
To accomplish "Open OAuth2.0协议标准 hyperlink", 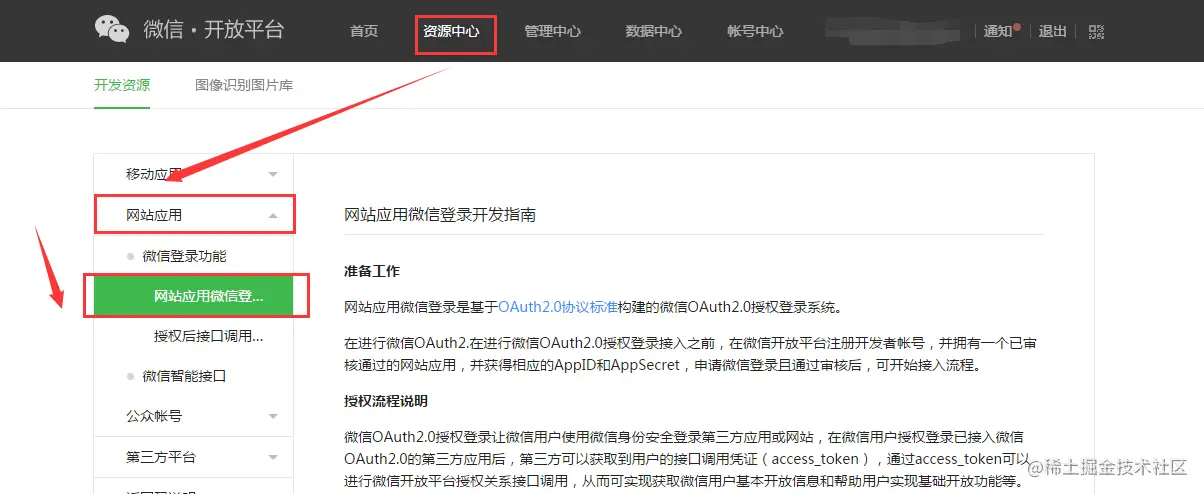I will pyautogui.click(x=558, y=306).
